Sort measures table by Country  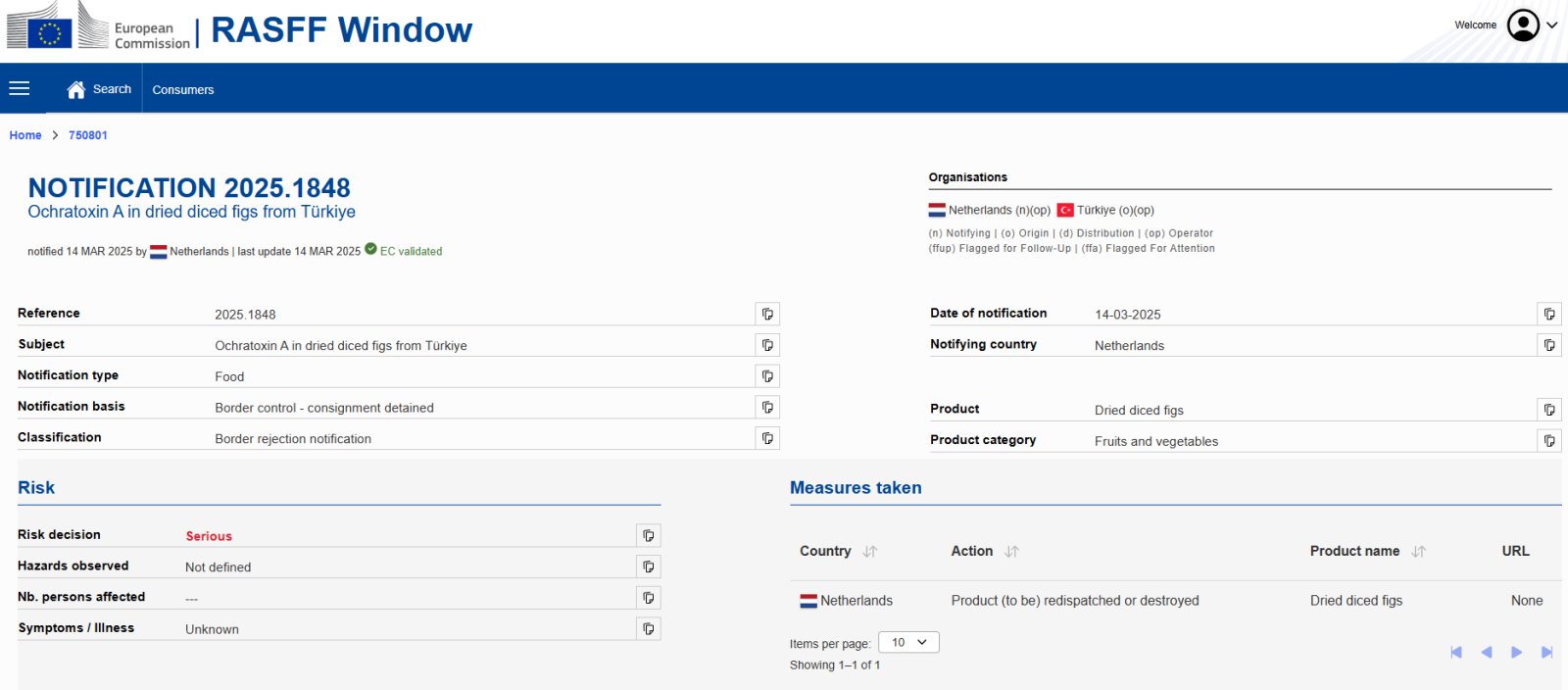tap(870, 552)
